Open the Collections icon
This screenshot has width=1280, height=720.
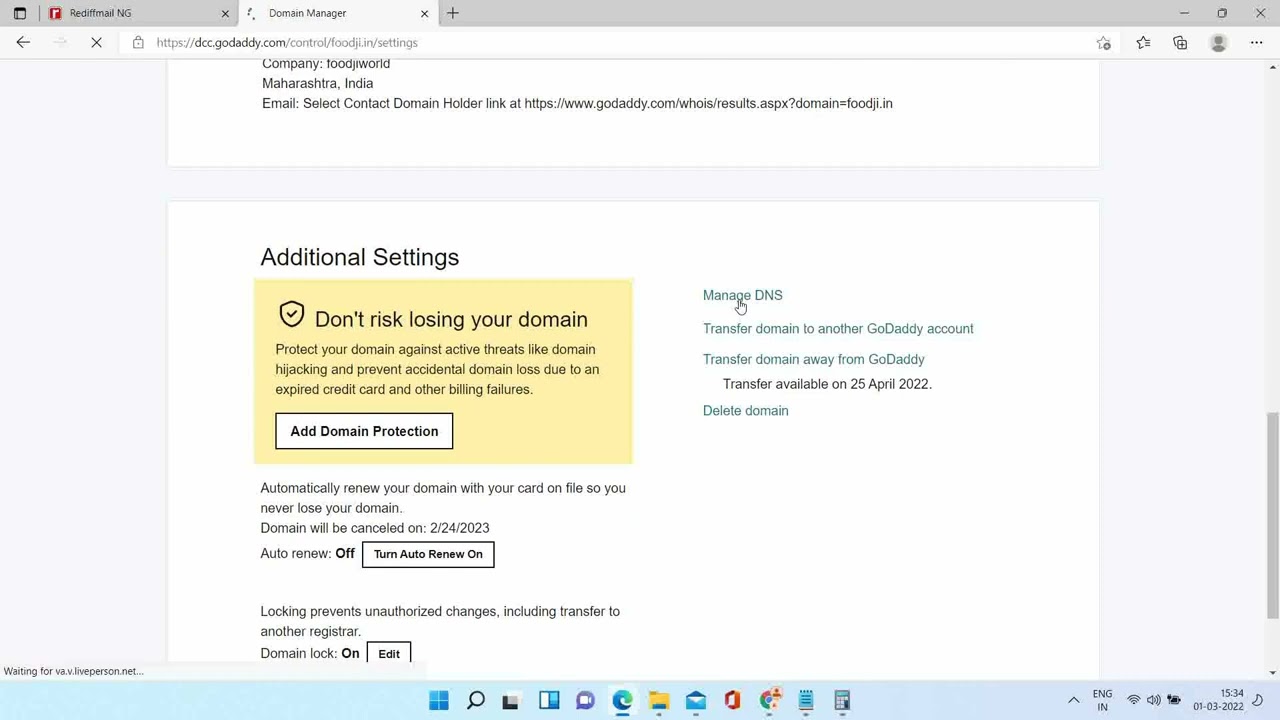(1180, 42)
